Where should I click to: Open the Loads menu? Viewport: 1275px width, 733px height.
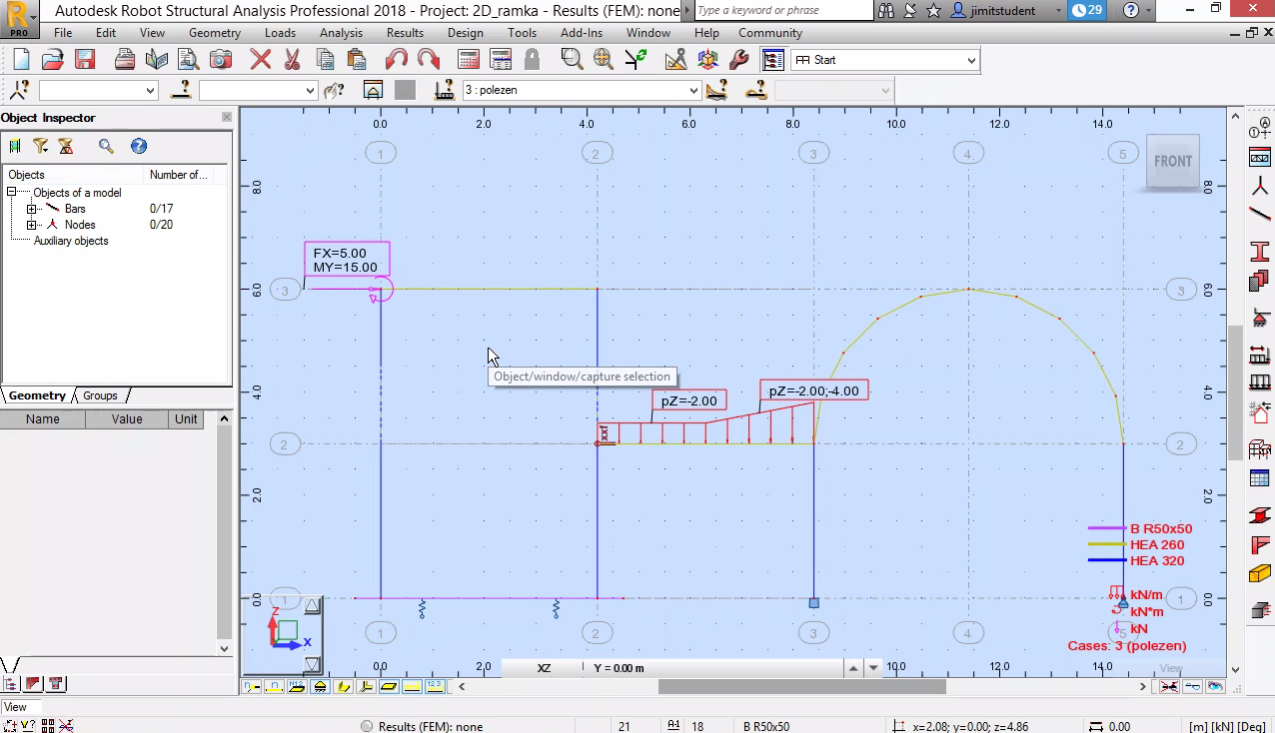[x=280, y=33]
